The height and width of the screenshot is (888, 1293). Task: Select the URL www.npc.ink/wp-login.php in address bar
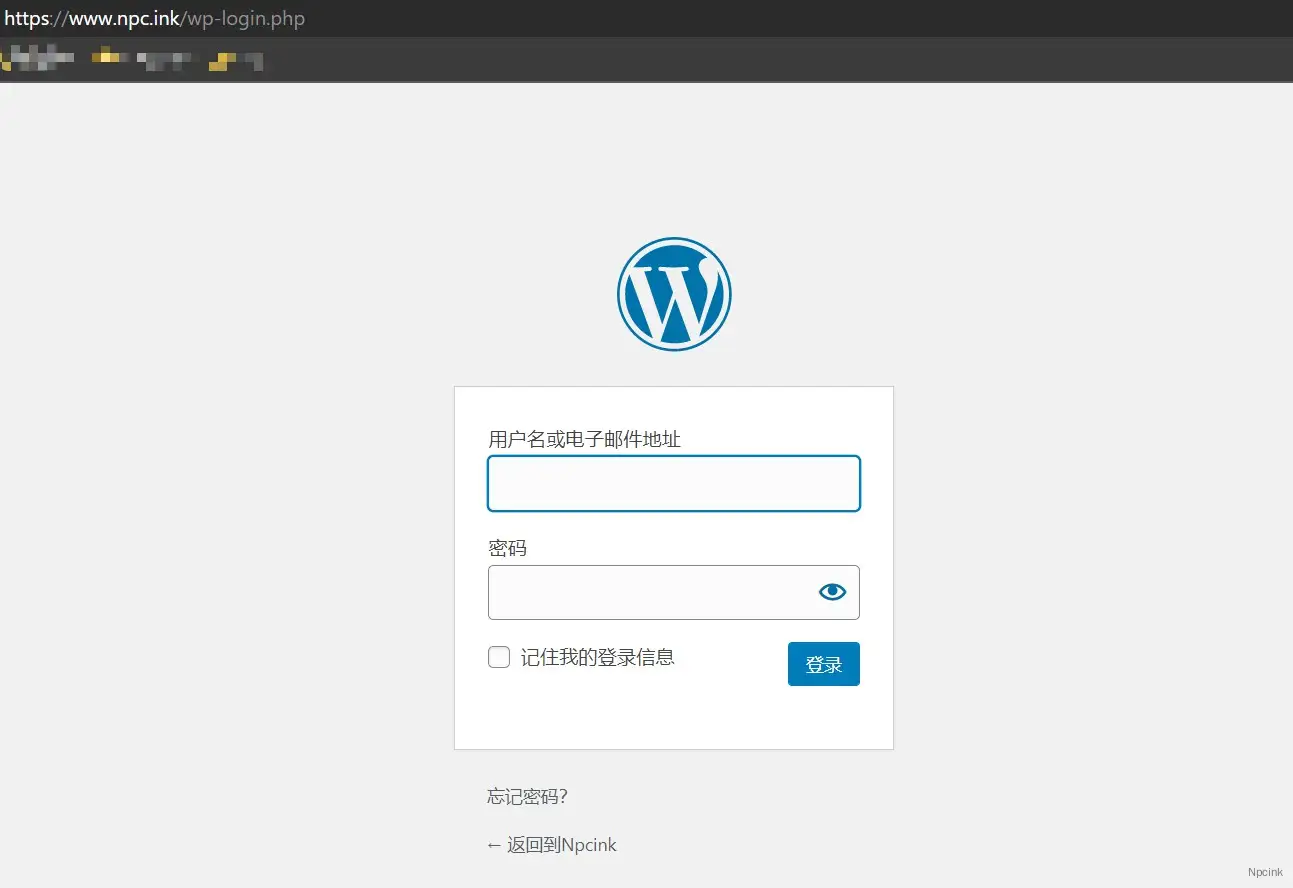(x=155, y=19)
